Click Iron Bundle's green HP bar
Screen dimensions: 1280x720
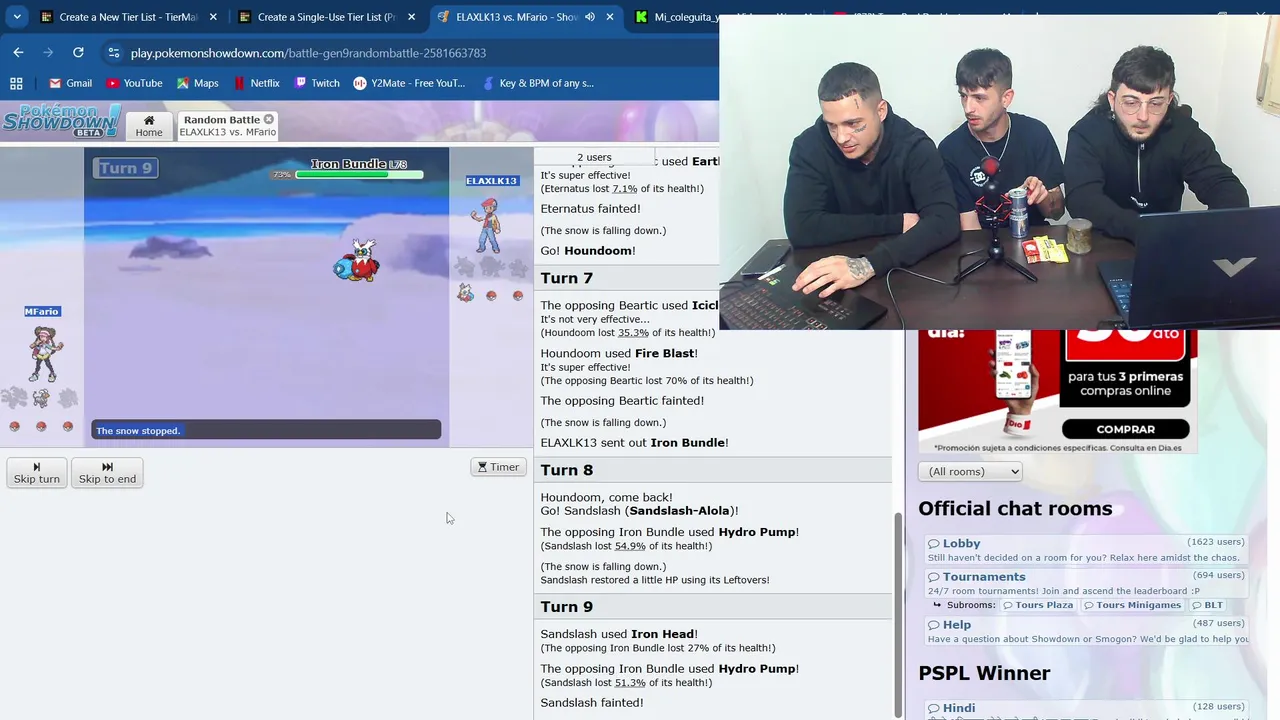point(359,175)
